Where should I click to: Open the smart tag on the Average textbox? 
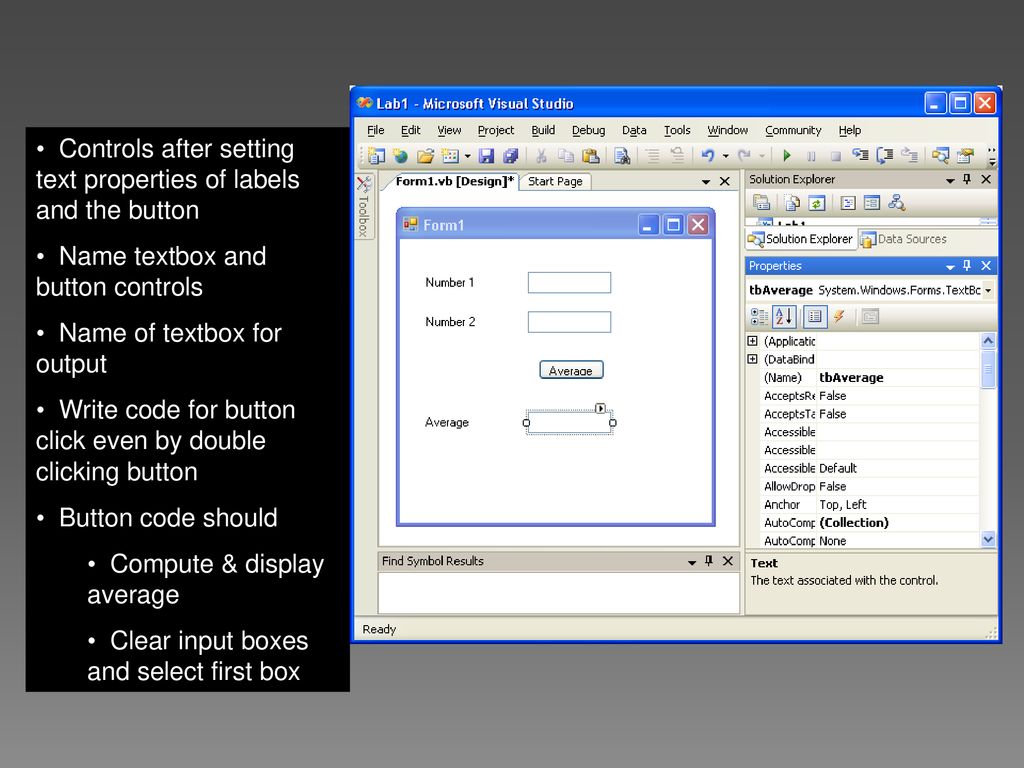(x=600, y=408)
